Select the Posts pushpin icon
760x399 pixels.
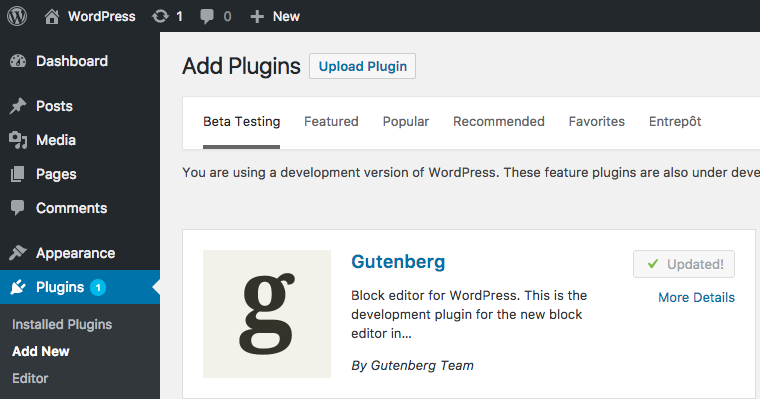[x=18, y=106]
